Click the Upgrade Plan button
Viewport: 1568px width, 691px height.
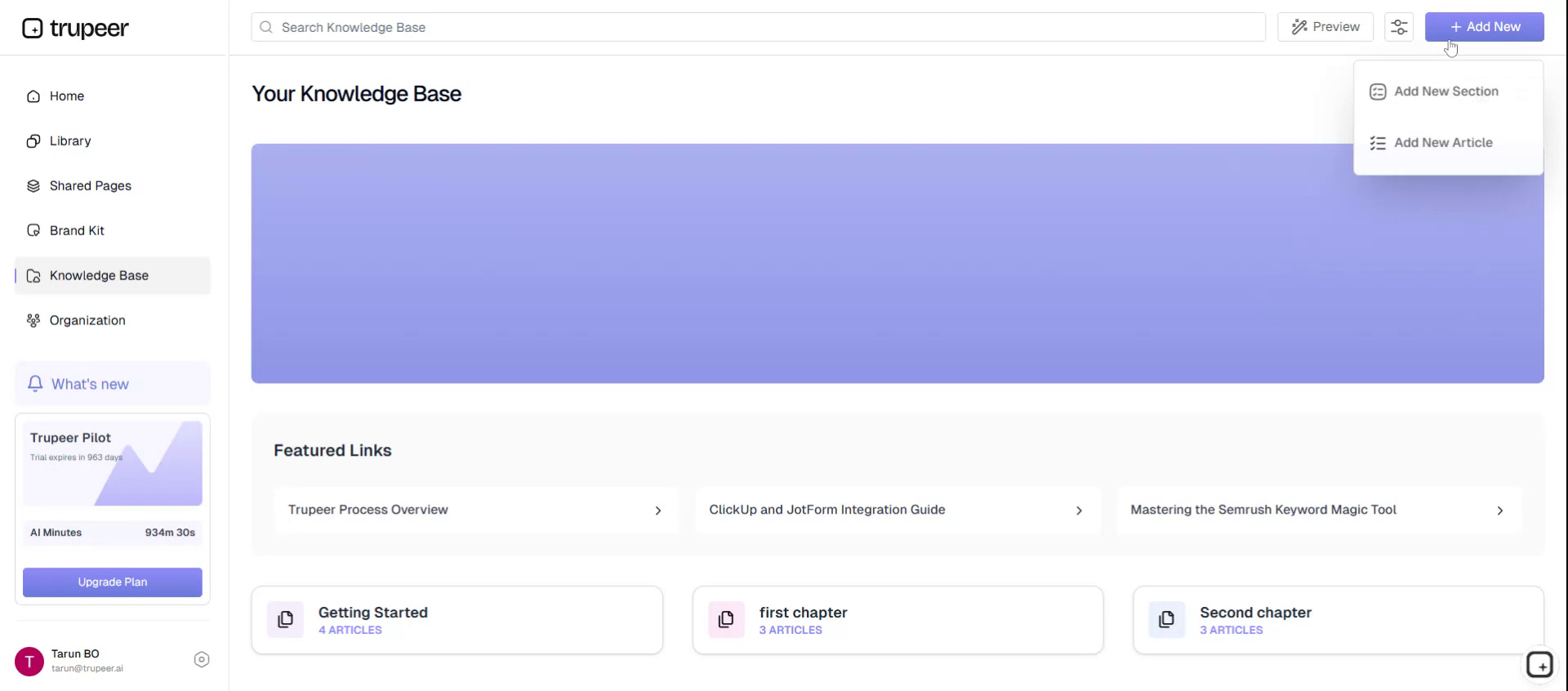coord(113,582)
